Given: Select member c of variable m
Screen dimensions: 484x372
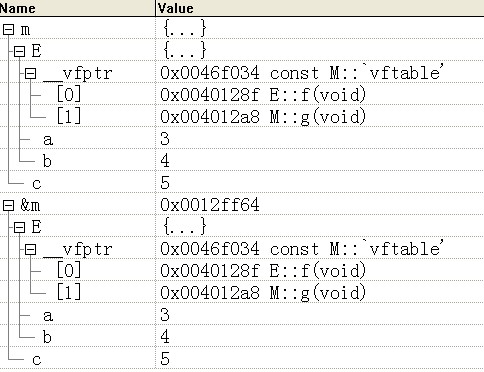Looking at the screenshot, I should coord(37,183).
